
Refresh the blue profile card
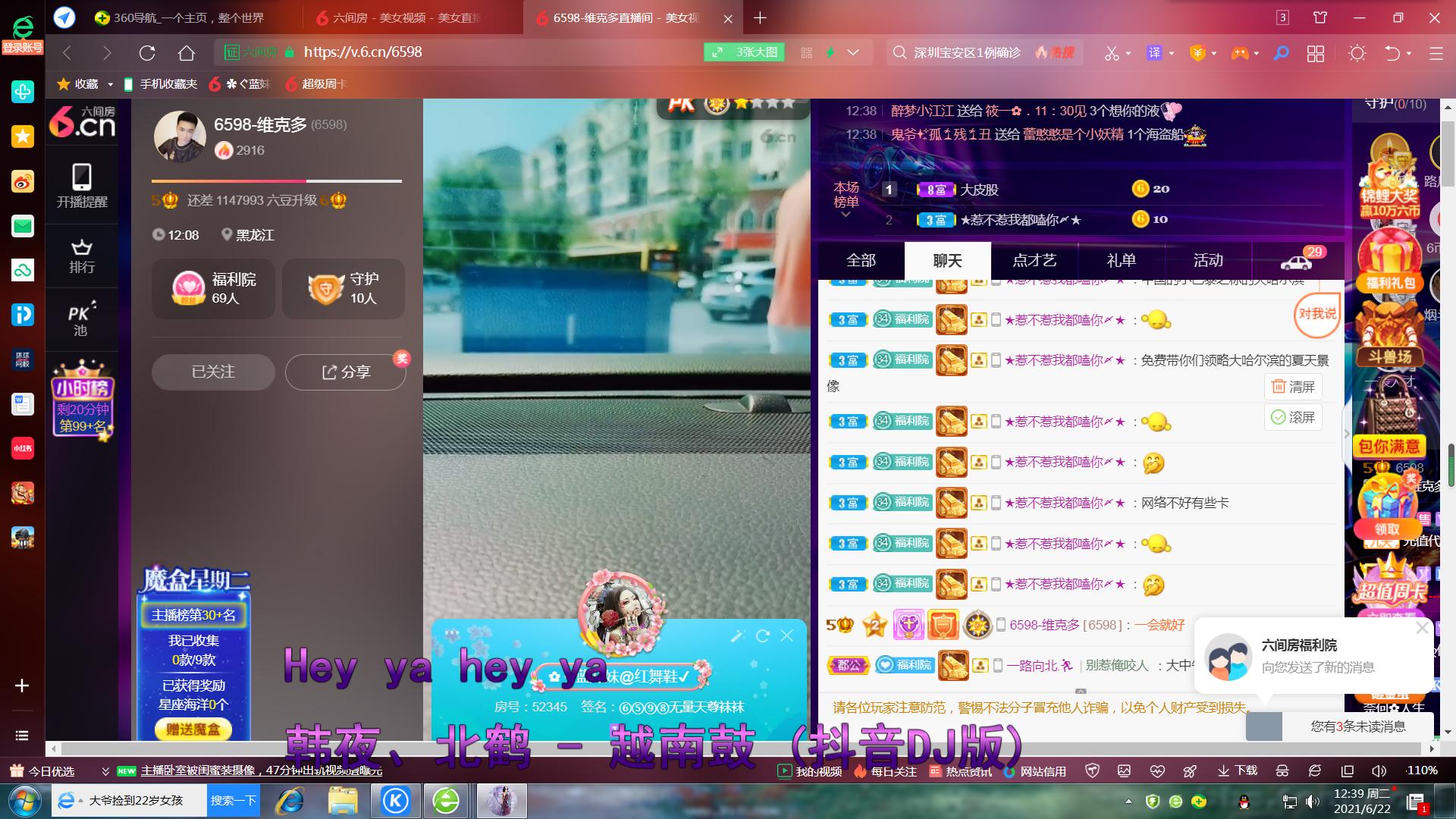point(763,635)
